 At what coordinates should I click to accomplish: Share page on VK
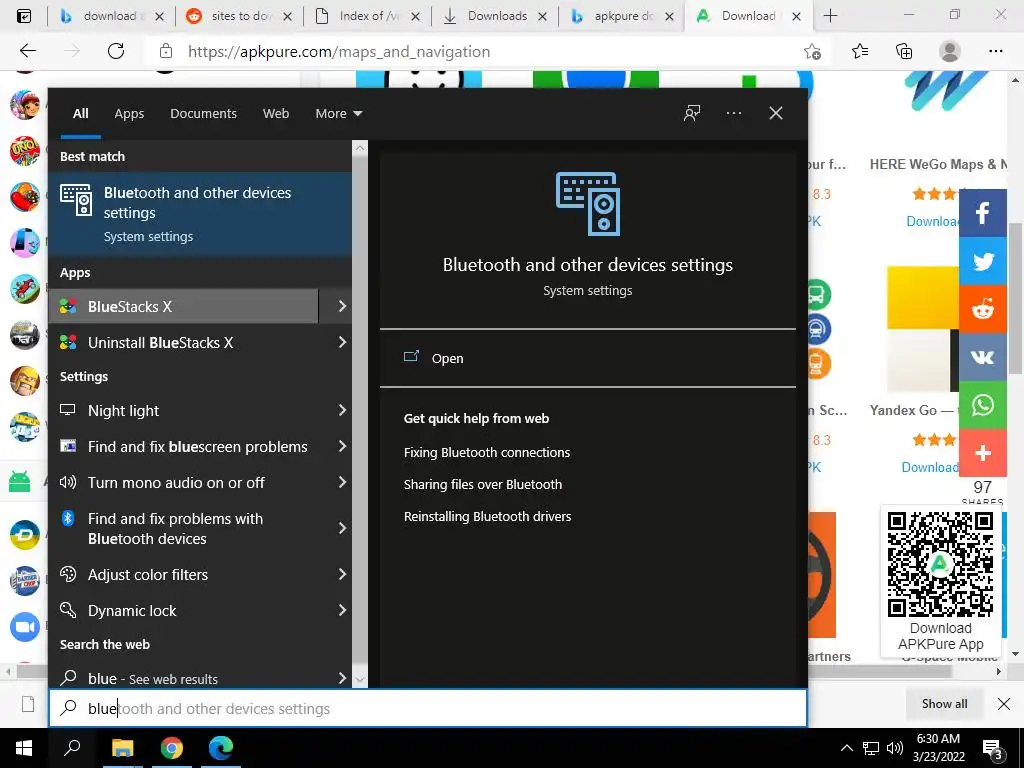click(x=982, y=357)
